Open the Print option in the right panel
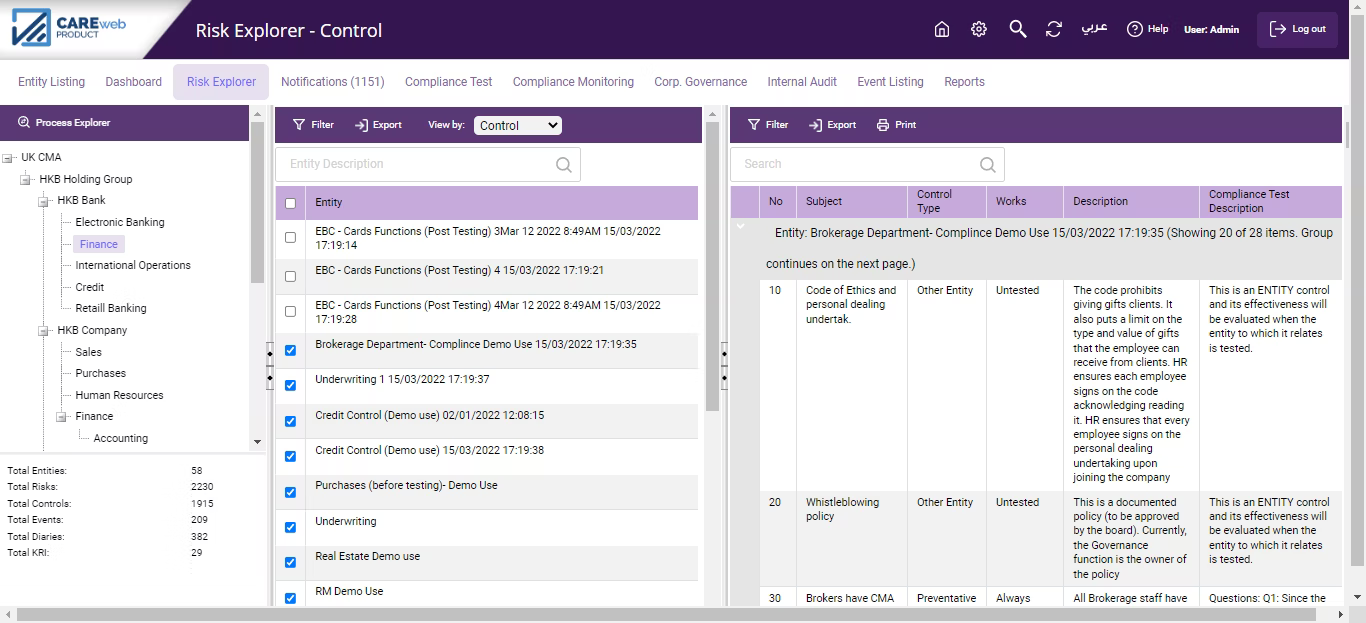 [x=897, y=124]
